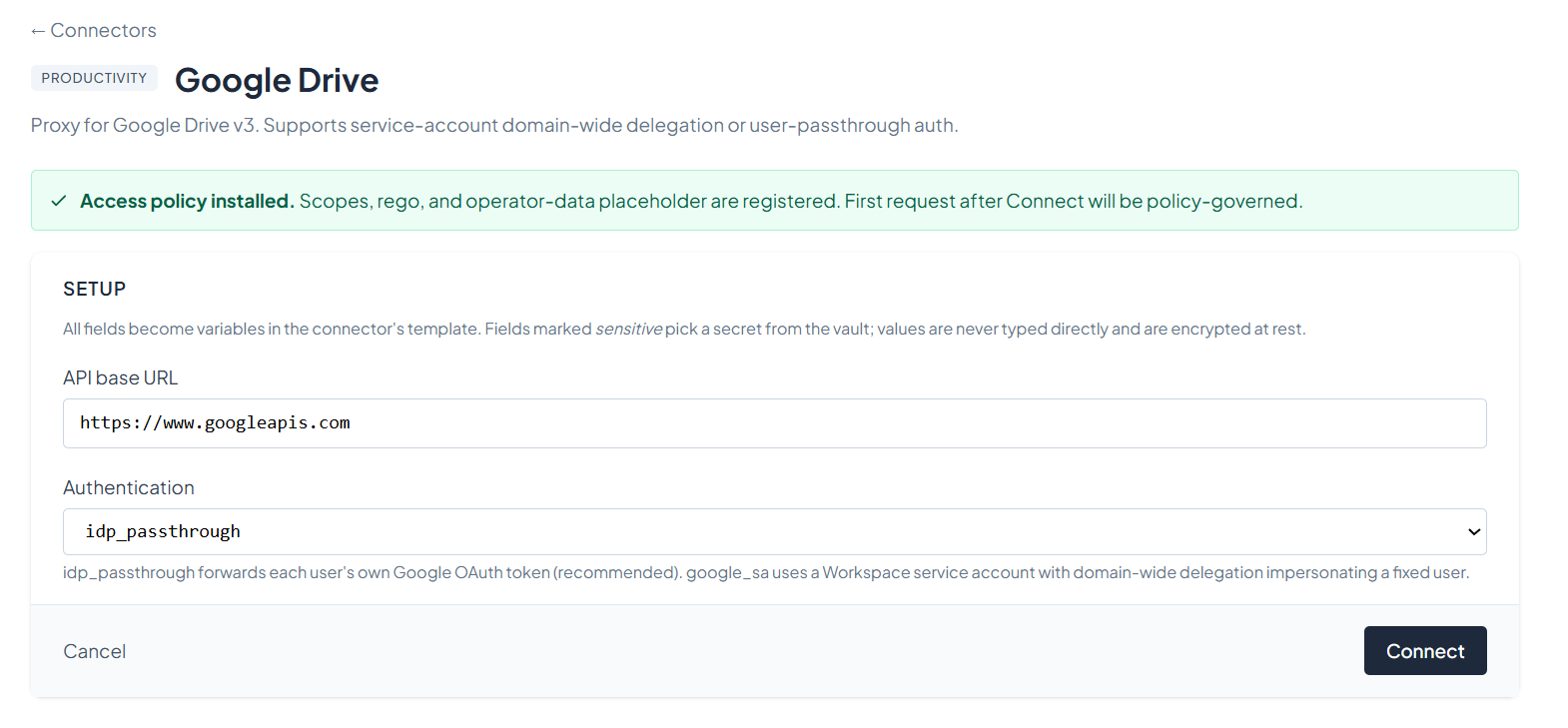Click the 'Access policy installed.' bold text
The width and height of the screenshot is (1568, 728).
tap(187, 201)
